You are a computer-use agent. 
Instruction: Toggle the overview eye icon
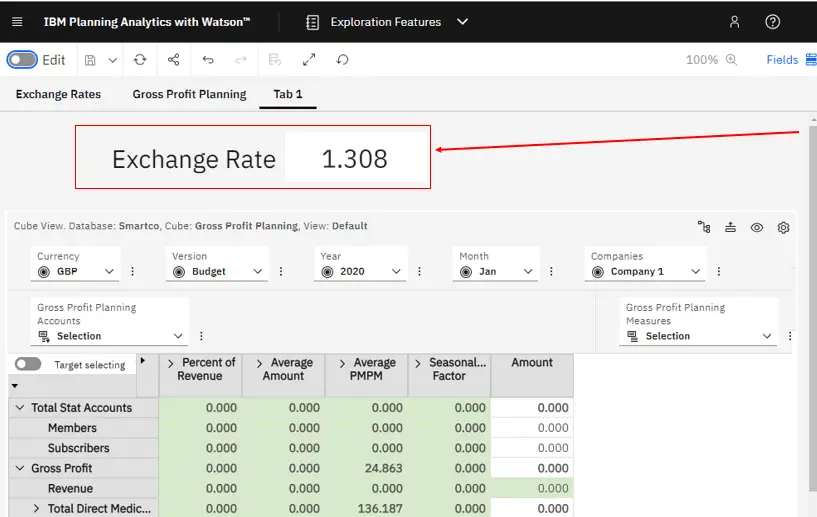coord(757,228)
